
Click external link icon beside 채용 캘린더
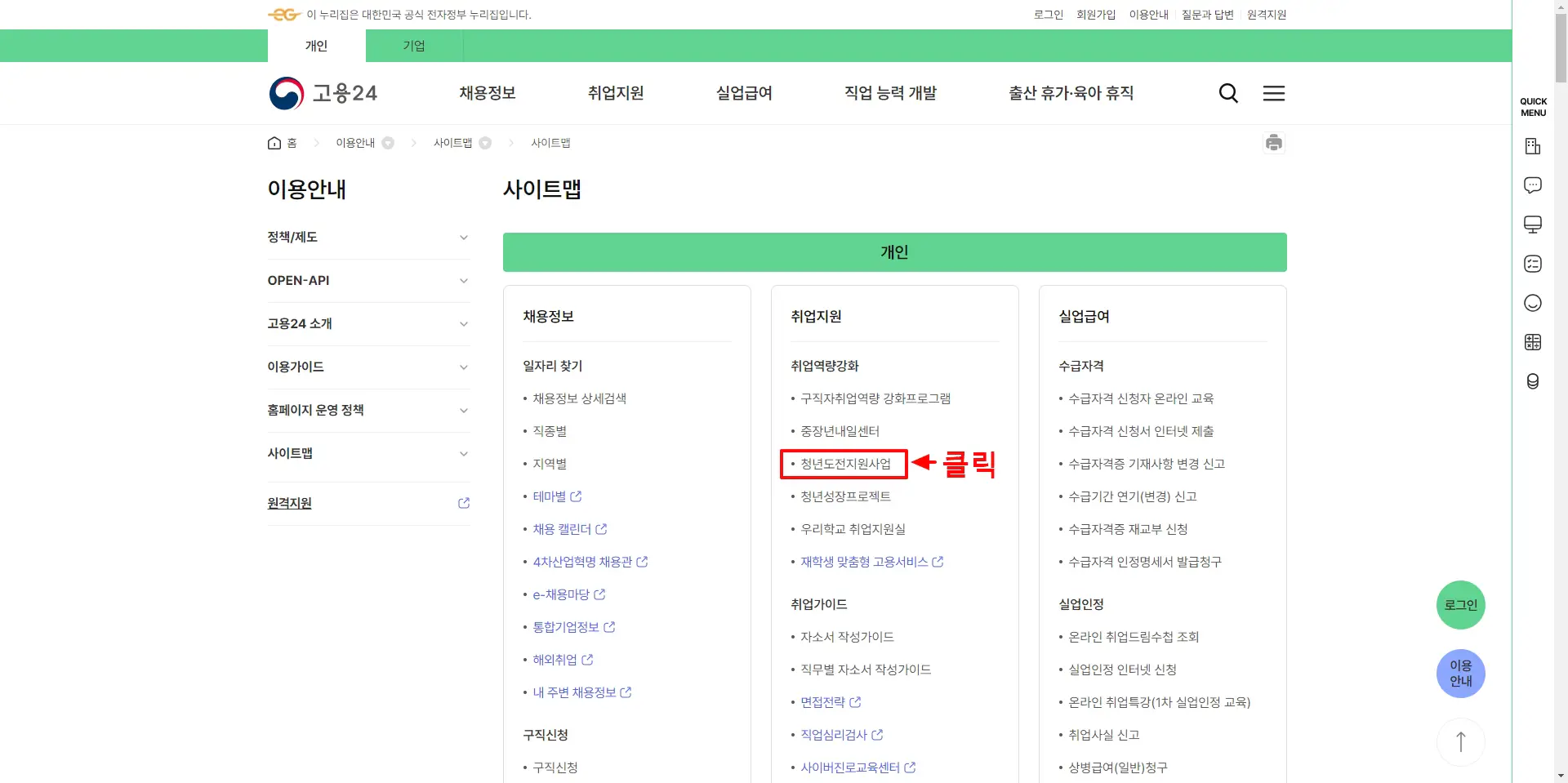pyautogui.click(x=601, y=529)
